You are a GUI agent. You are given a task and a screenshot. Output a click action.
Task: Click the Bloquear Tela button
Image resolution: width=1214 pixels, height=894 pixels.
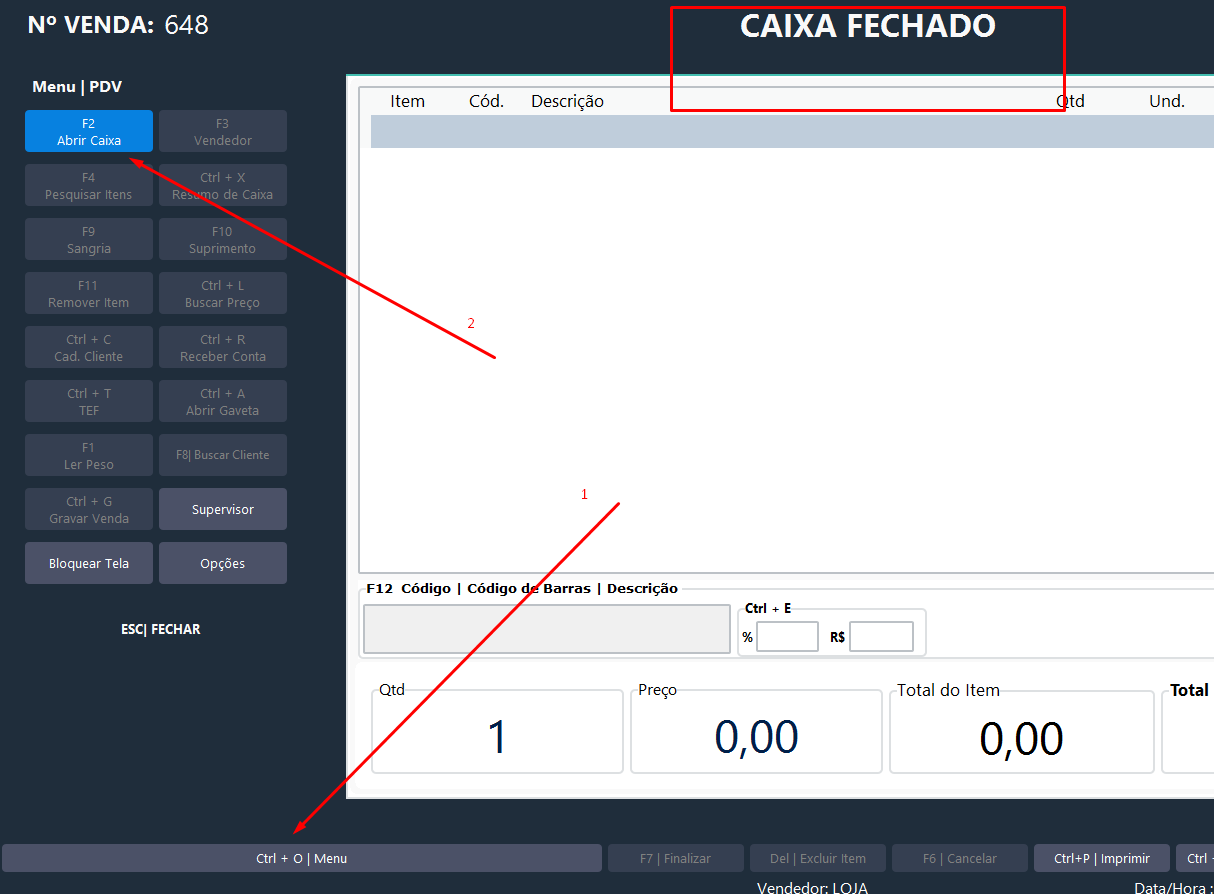89,563
